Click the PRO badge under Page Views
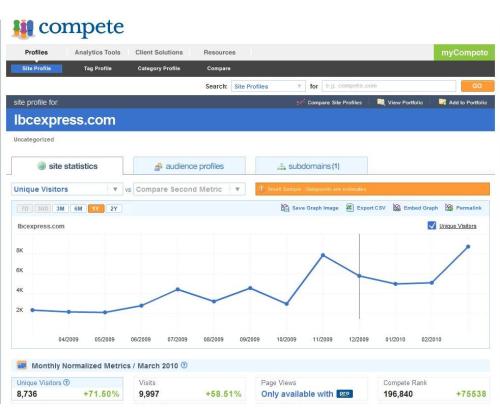Viewport: 500px width, 408px height. [x=344, y=394]
